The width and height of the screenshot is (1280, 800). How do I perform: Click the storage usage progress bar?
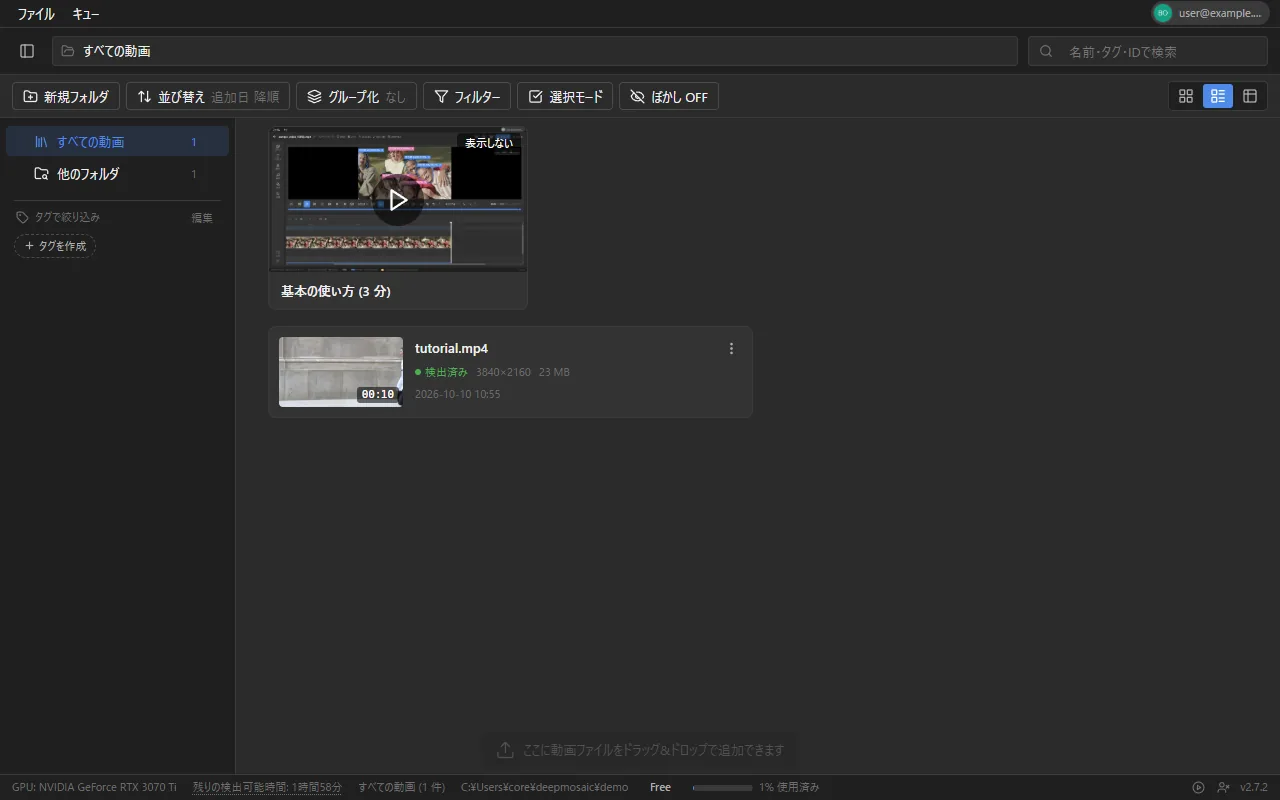point(722,788)
